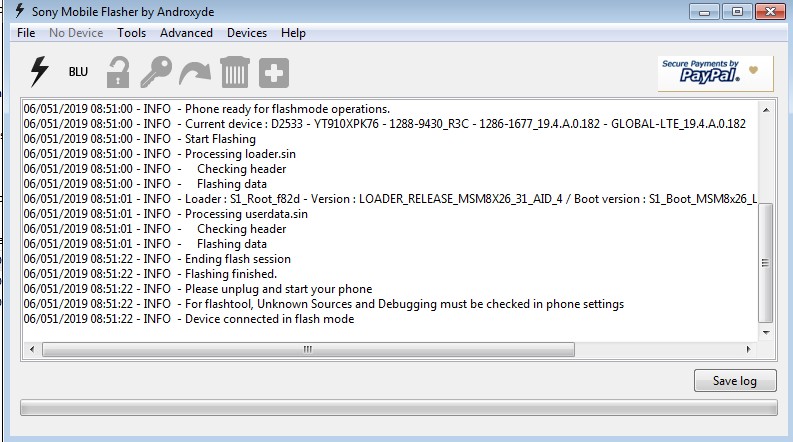Click log line 'Ending flash session'
The height and width of the screenshot is (442, 793).
pos(157,259)
